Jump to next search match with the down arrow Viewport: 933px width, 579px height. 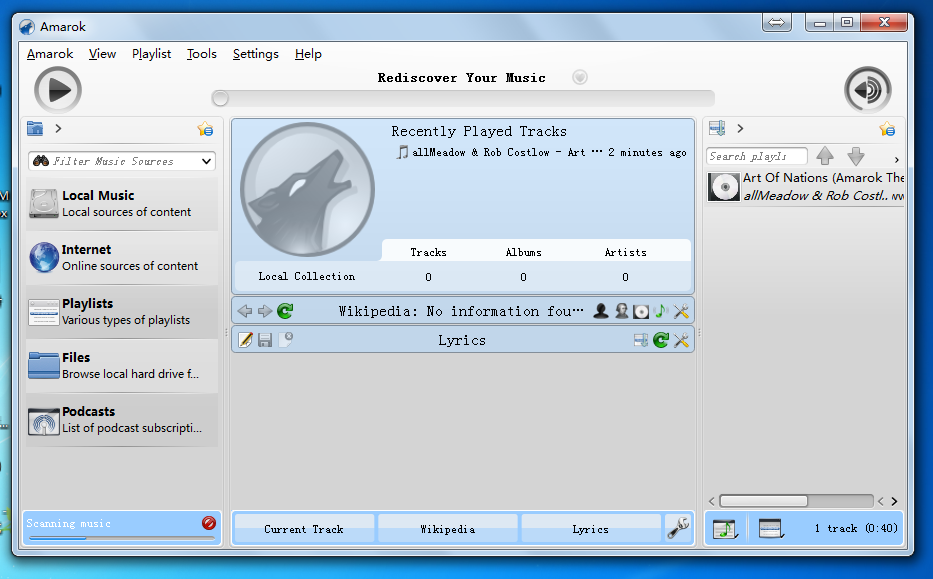pyautogui.click(x=856, y=156)
